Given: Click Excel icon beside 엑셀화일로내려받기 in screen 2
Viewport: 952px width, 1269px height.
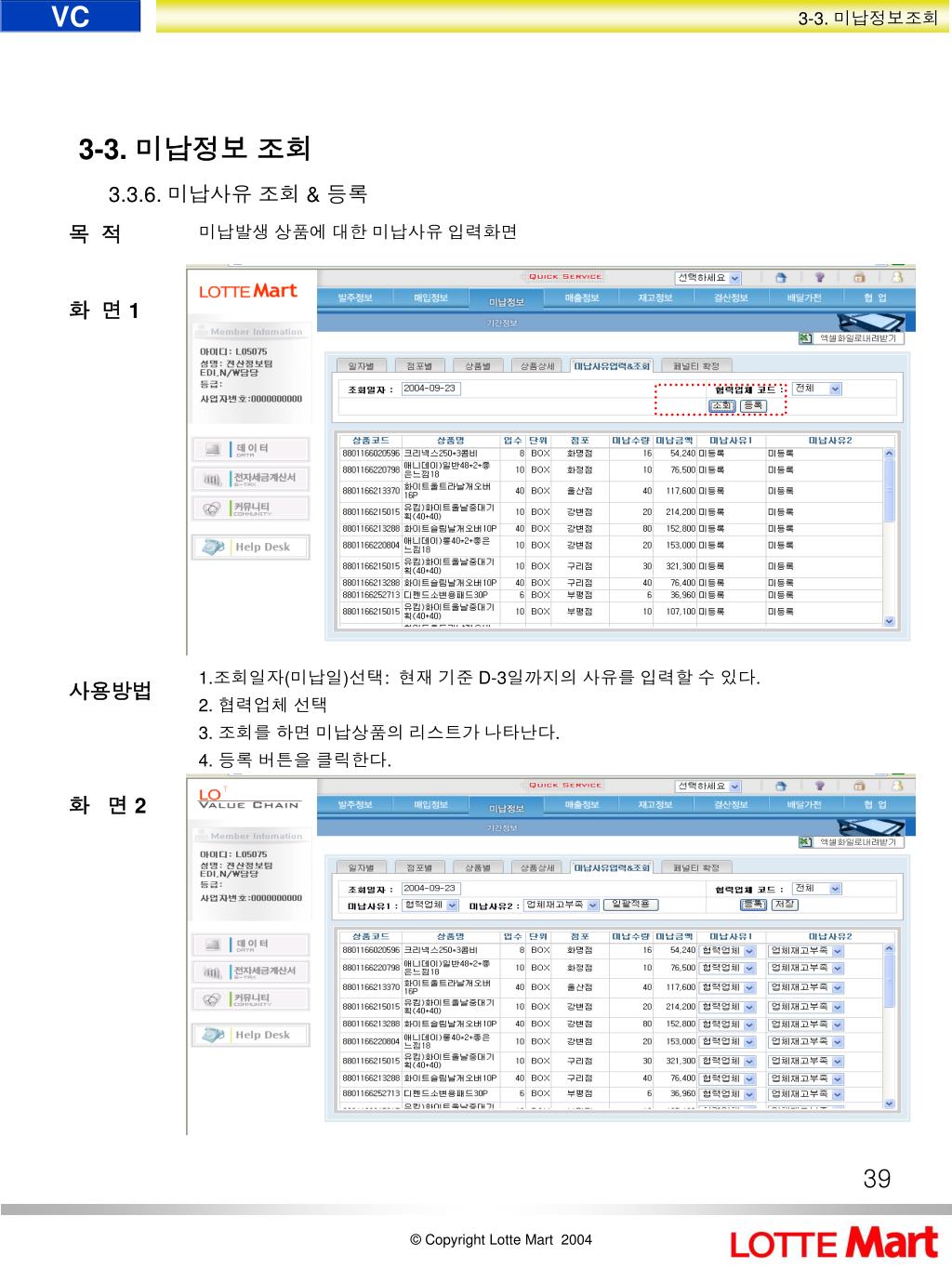Looking at the screenshot, I should click(805, 842).
